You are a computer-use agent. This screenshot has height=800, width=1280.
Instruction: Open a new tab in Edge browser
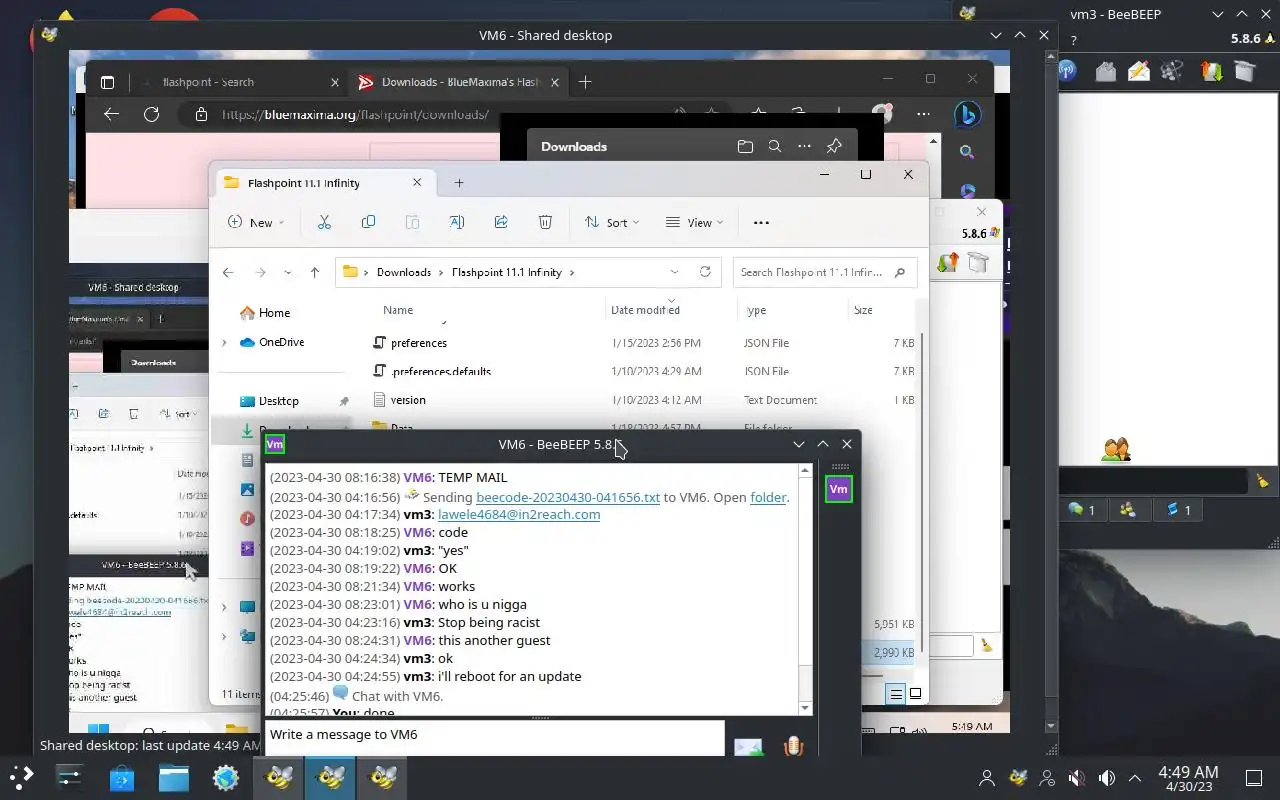(x=585, y=82)
